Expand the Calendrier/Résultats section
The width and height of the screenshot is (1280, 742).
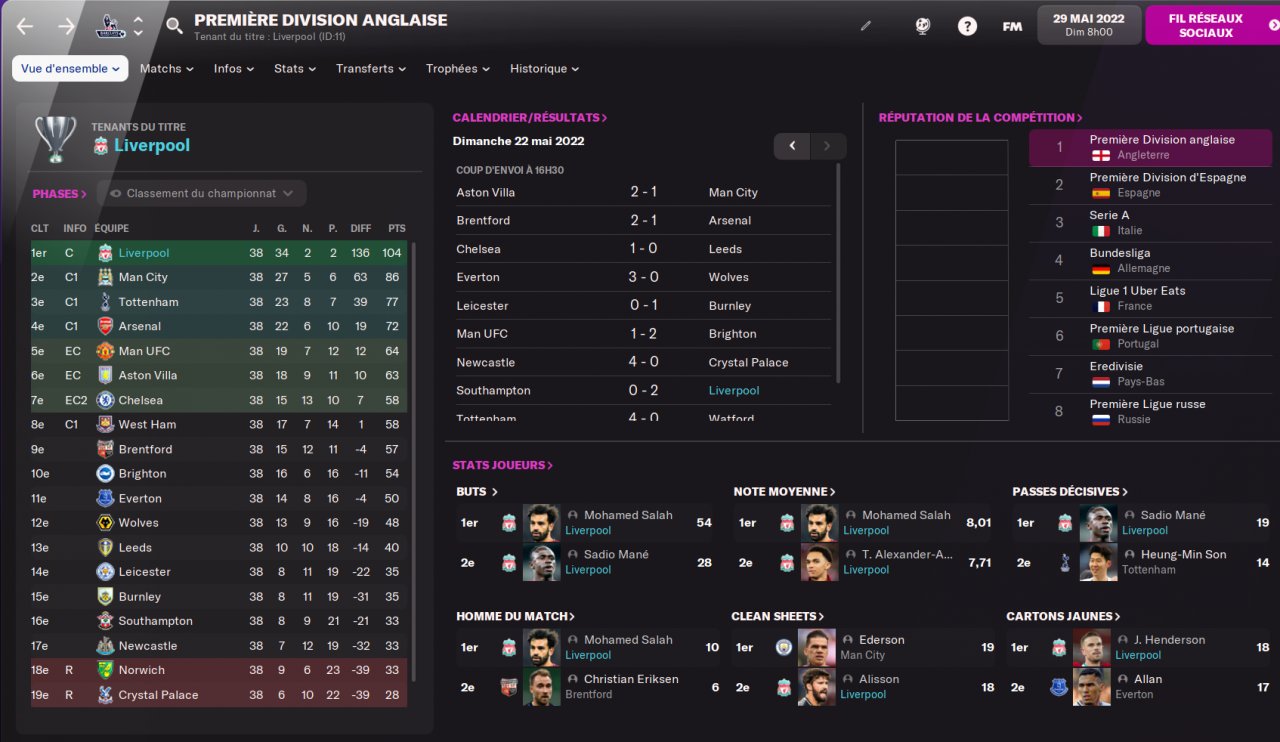[530, 118]
